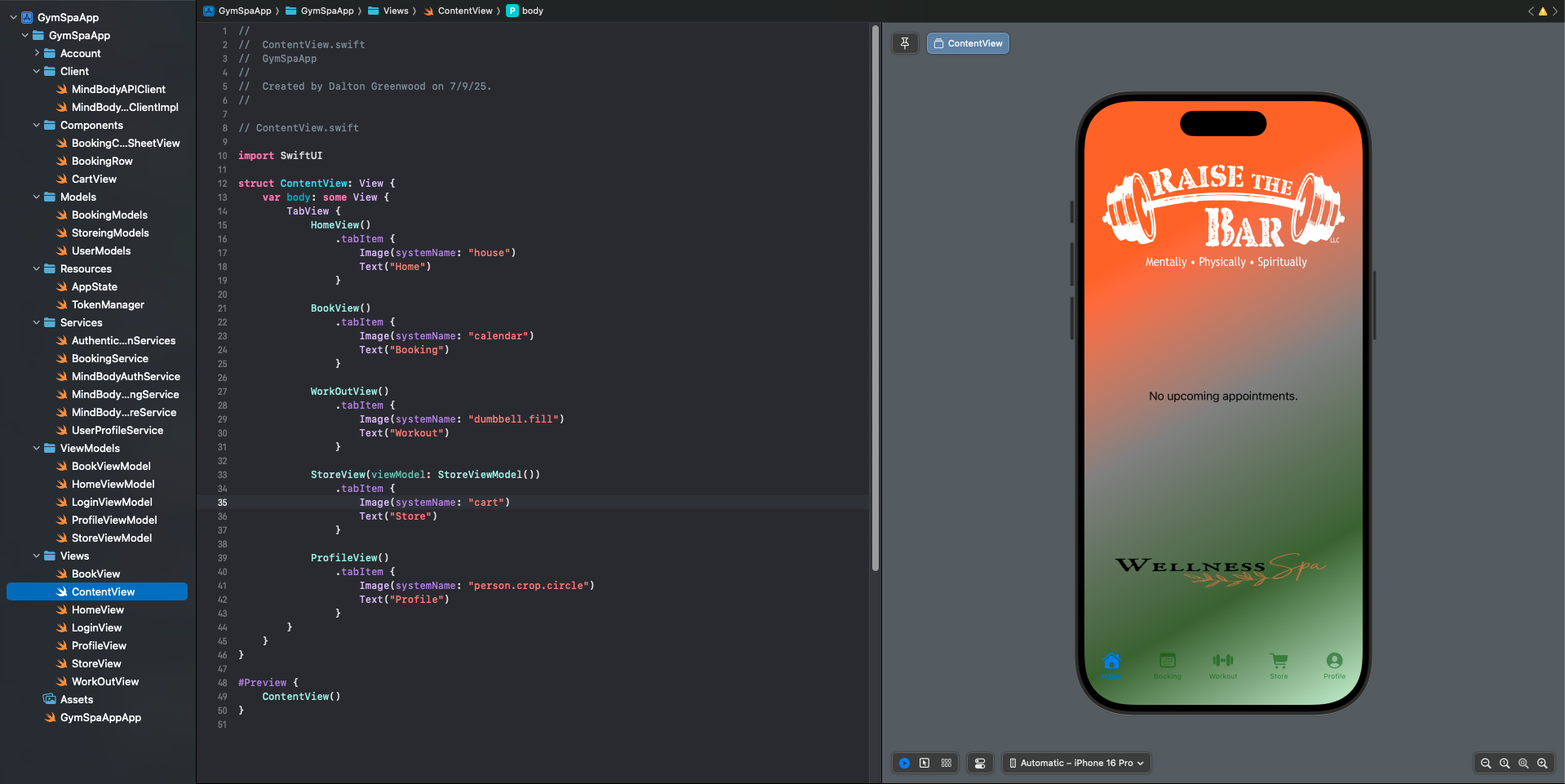Show the yellow warning issue indicator
This screenshot has width=1565, height=784.
coord(1543,11)
